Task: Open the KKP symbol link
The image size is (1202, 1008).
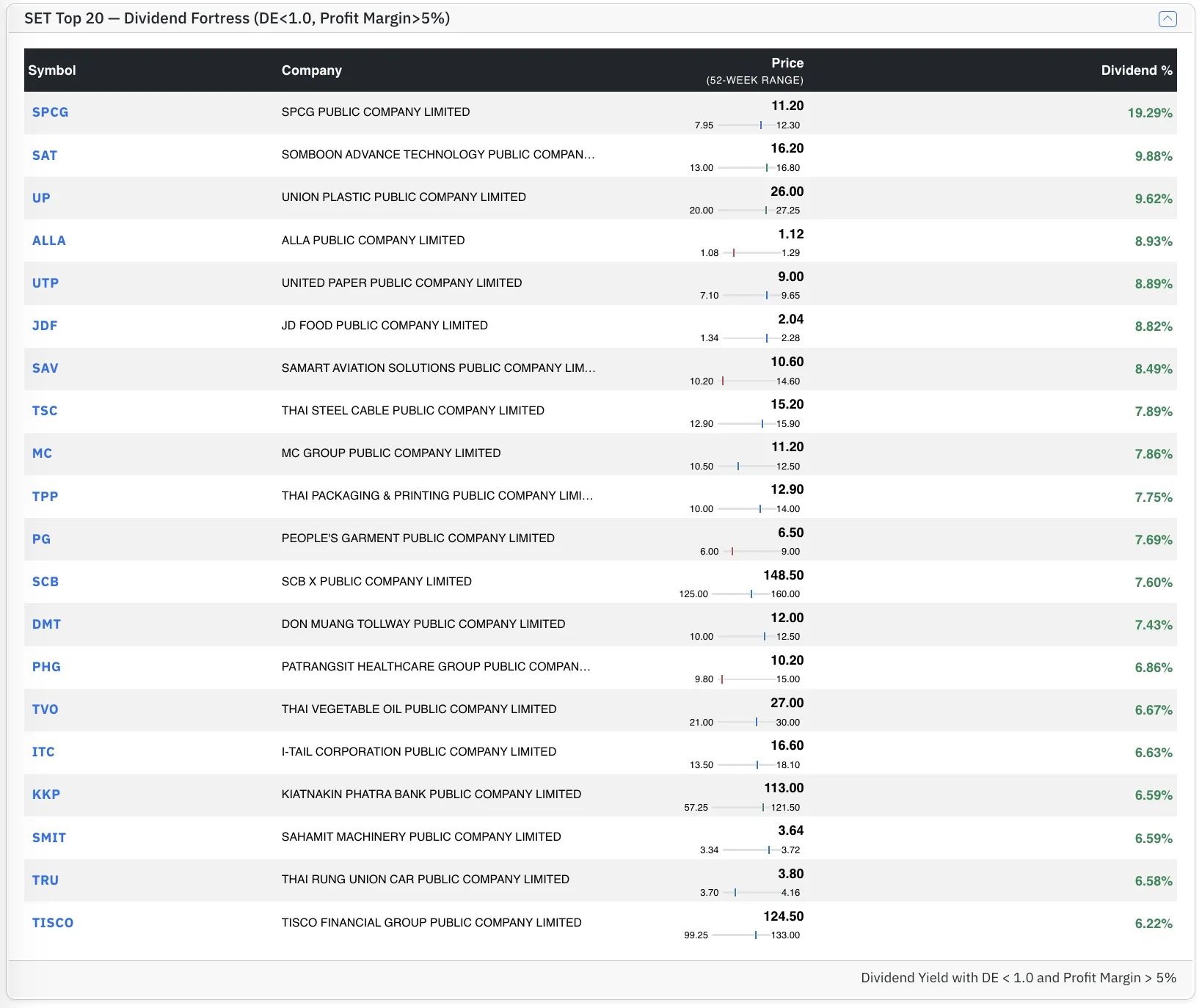Action: (x=46, y=795)
